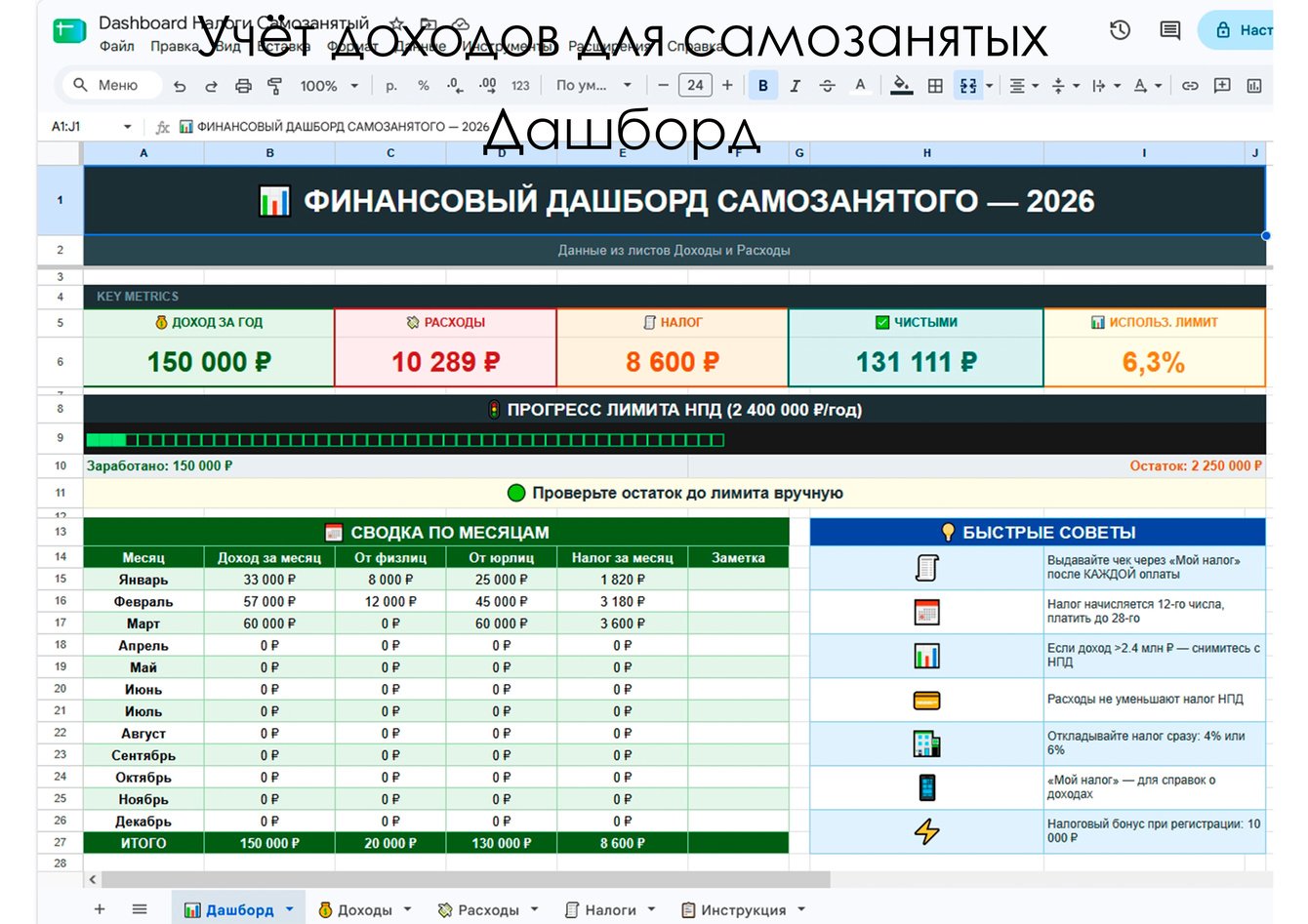Open more number formats 123

tap(520, 86)
